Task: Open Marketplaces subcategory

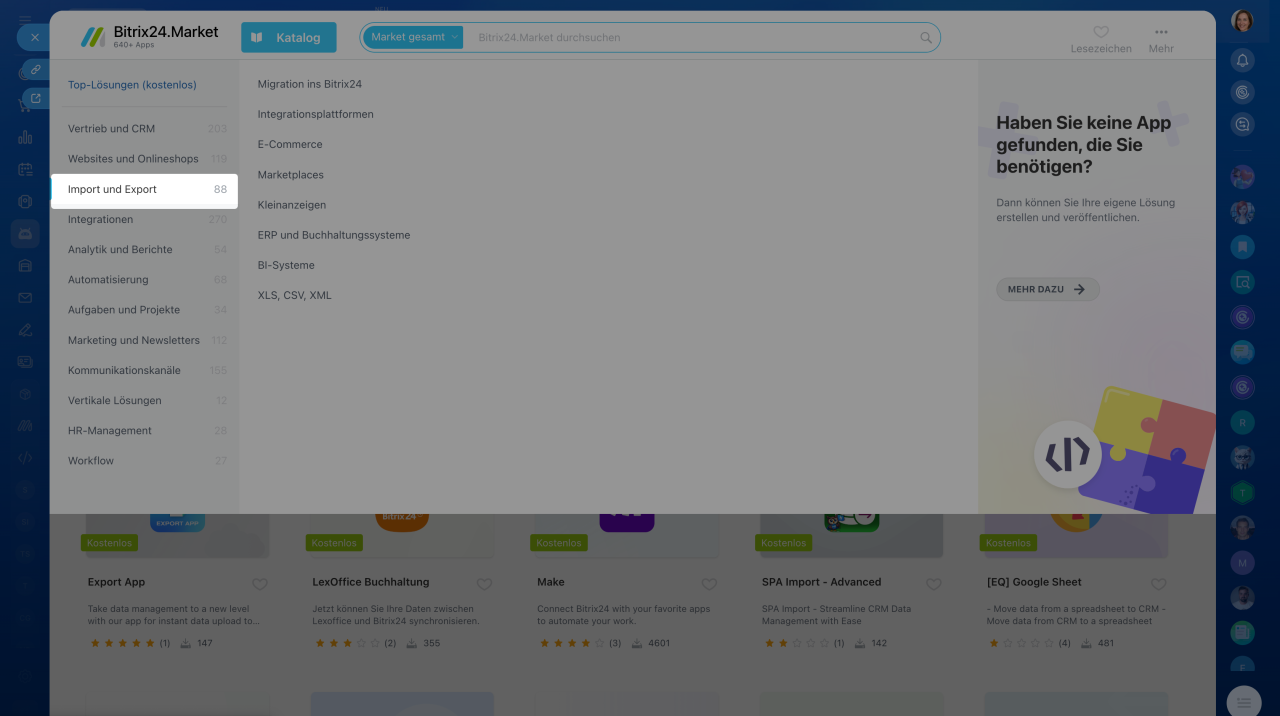Action: (x=291, y=174)
